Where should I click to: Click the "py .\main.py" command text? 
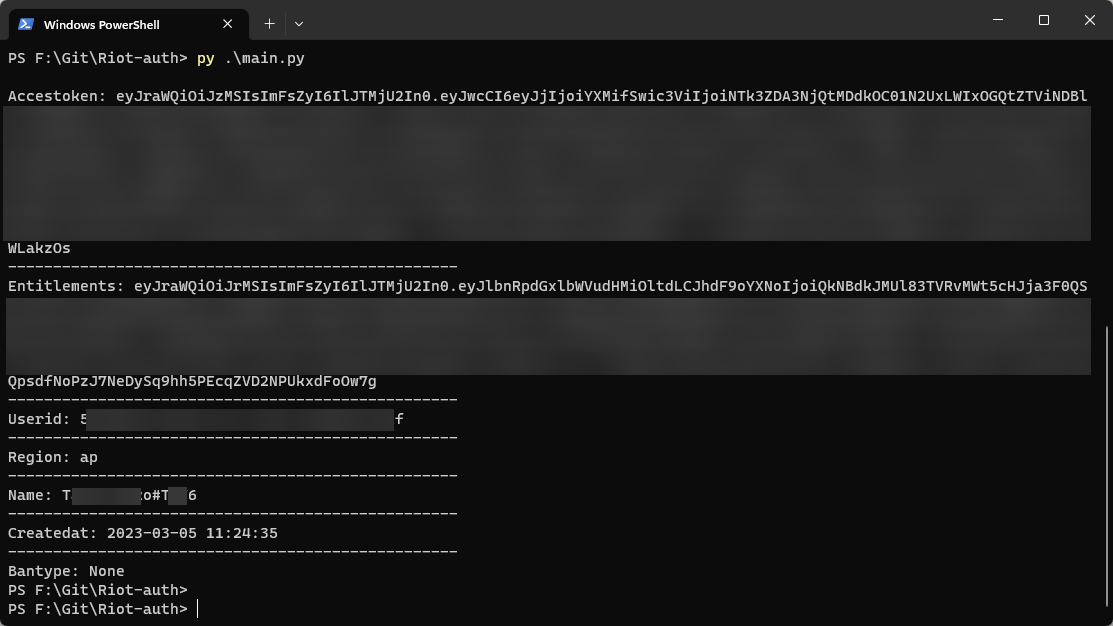pyautogui.click(x=251, y=58)
